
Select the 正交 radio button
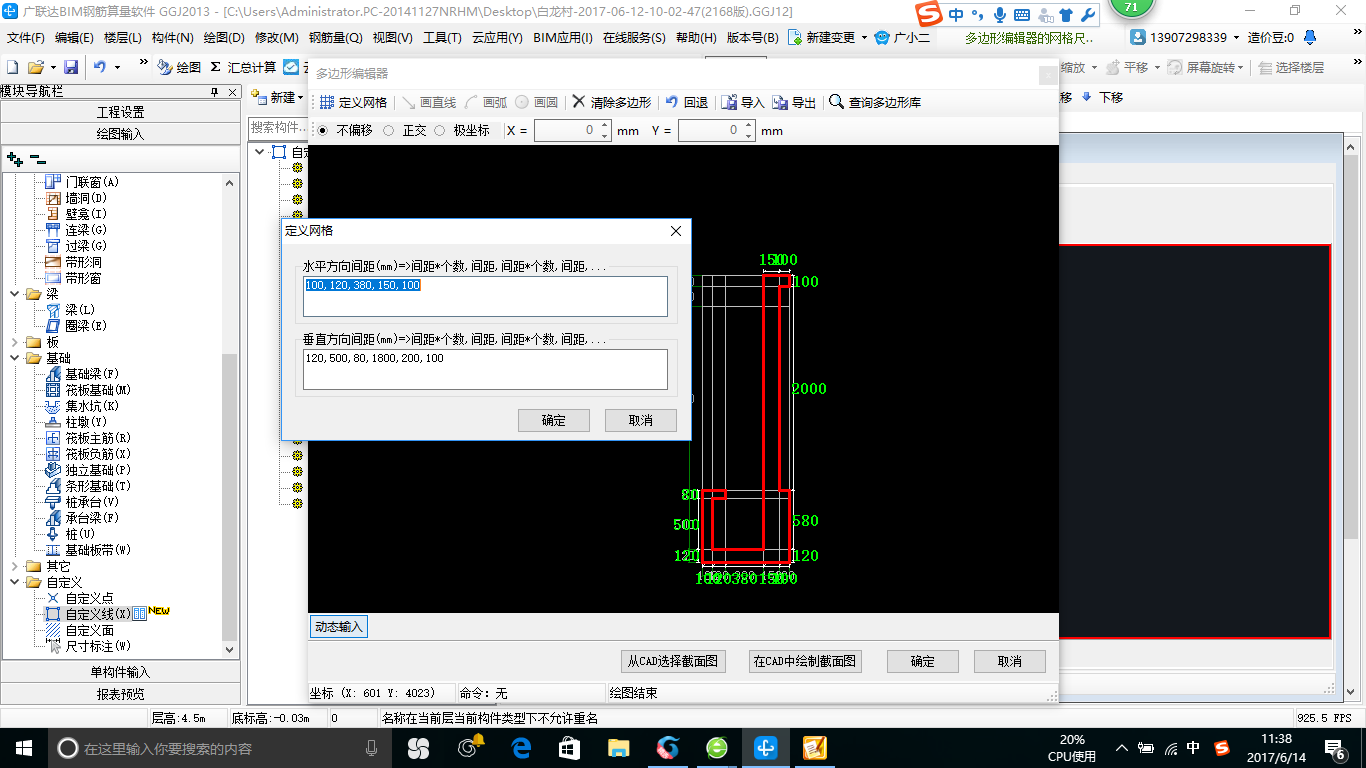(x=389, y=131)
